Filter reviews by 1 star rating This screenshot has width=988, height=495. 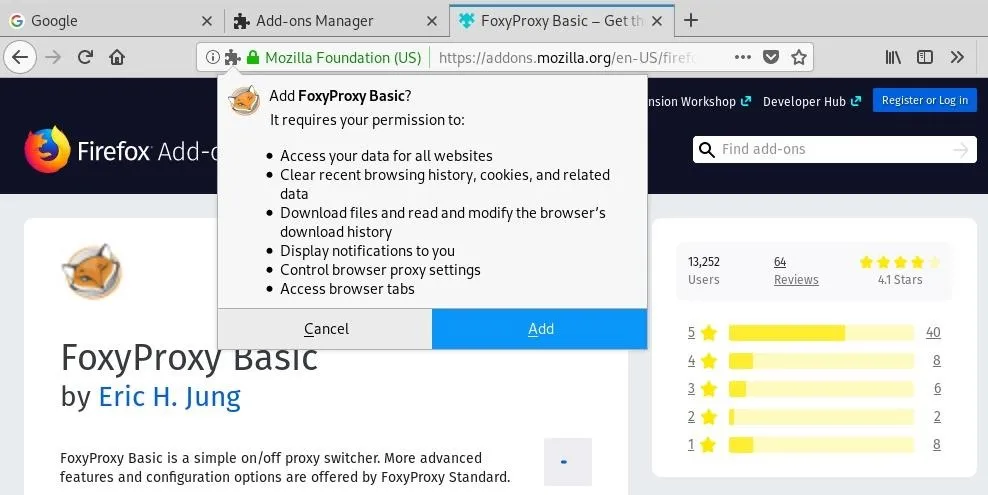tap(702, 445)
